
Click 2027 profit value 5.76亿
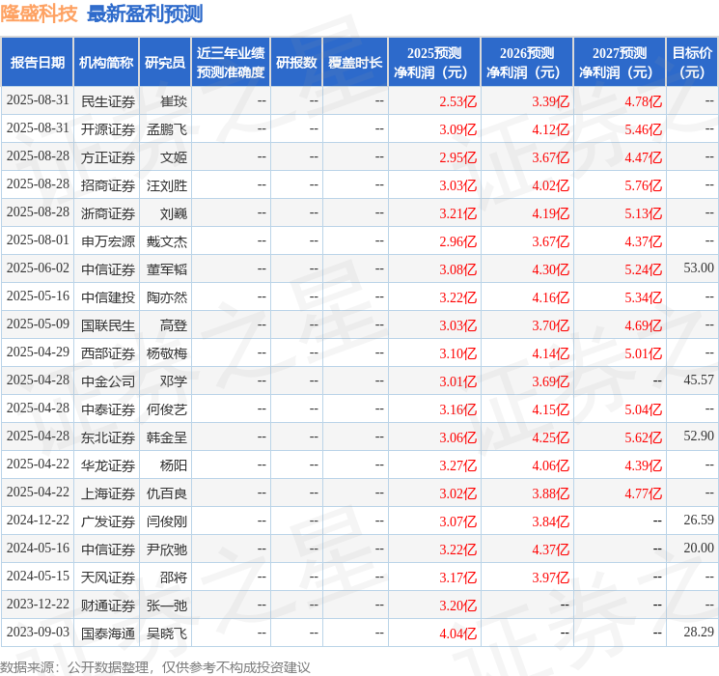click(x=643, y=185)
